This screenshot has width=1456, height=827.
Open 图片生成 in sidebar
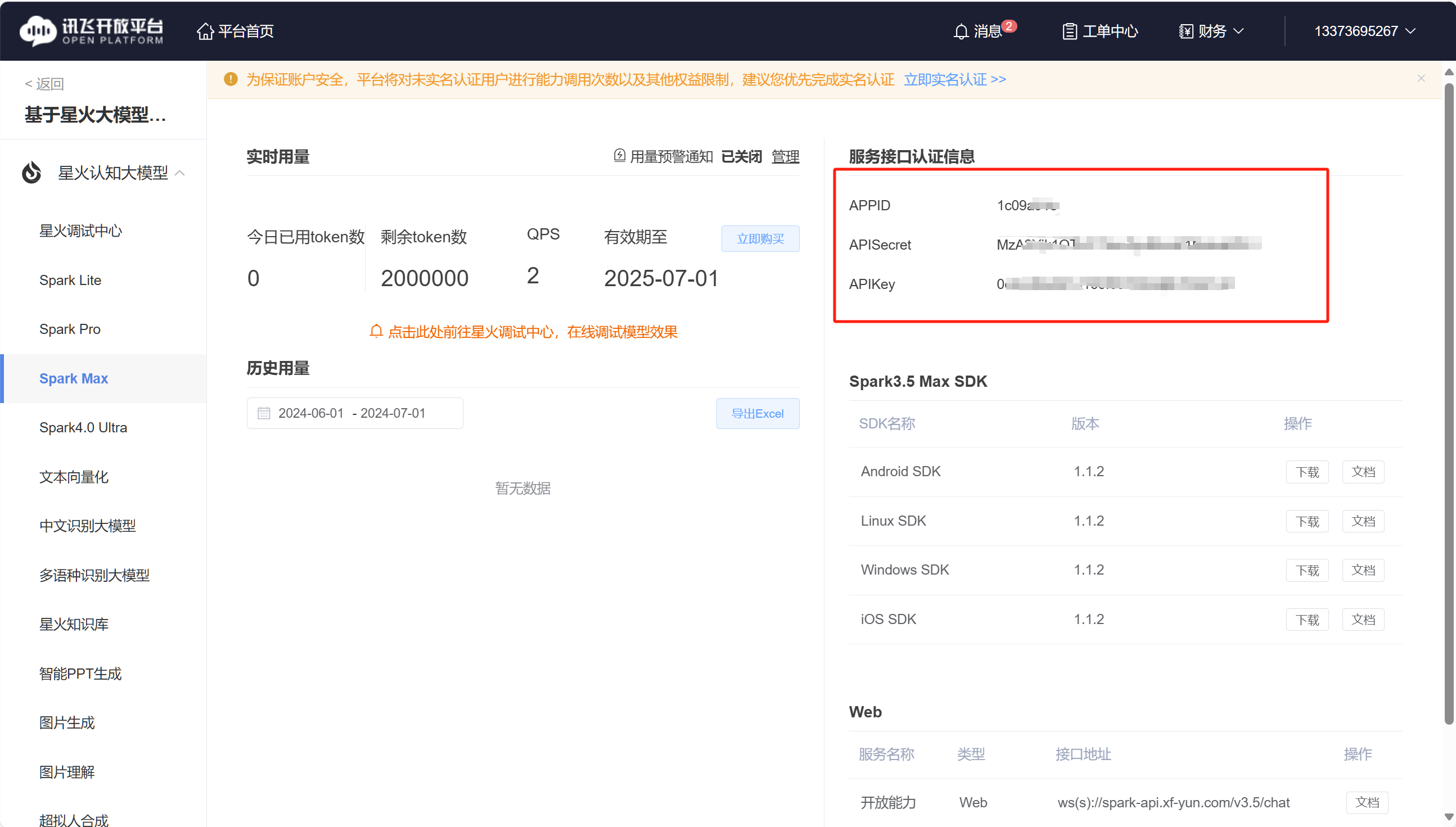67,722
